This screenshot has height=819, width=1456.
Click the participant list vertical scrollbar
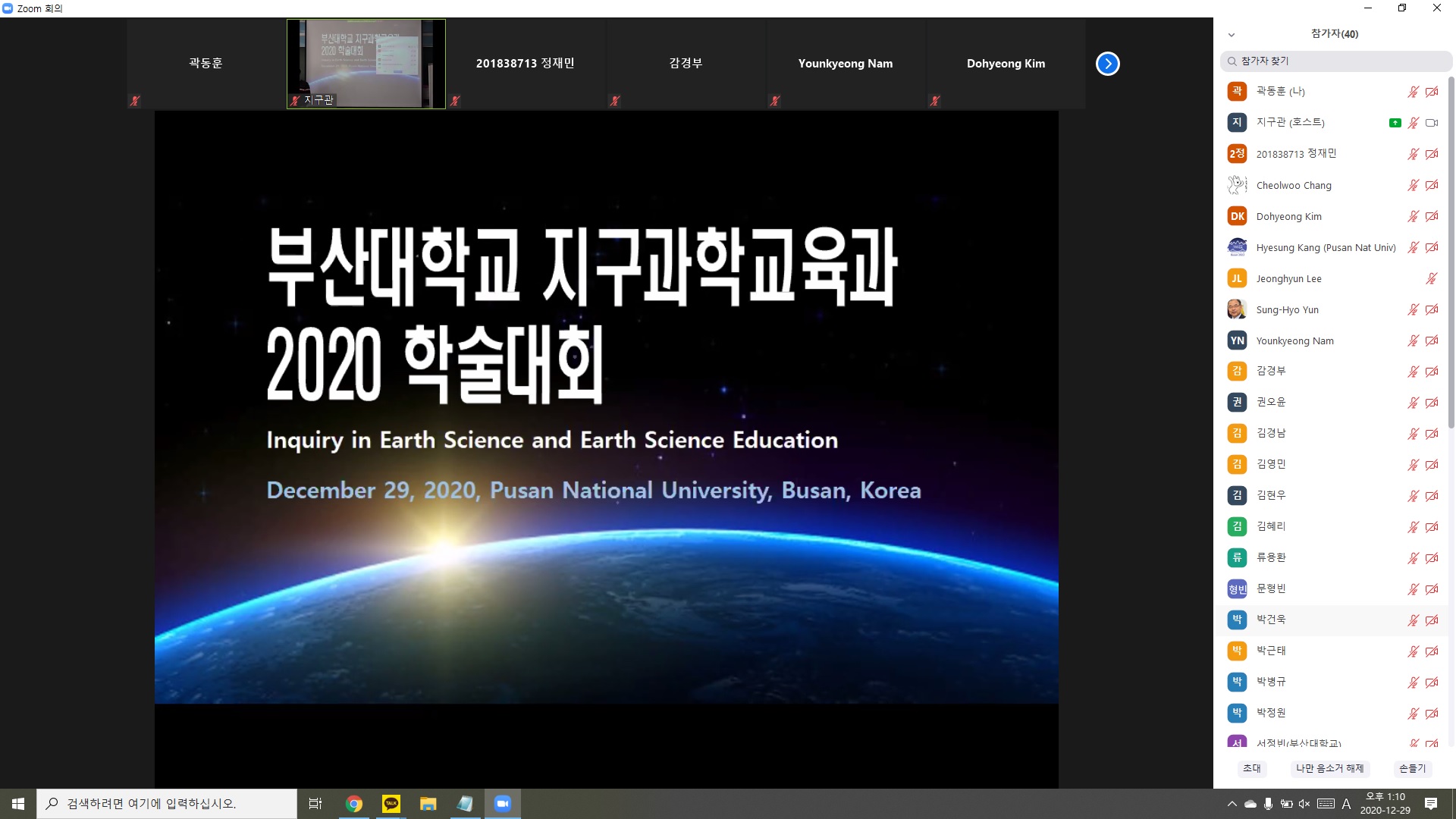tap(1451, 250)
